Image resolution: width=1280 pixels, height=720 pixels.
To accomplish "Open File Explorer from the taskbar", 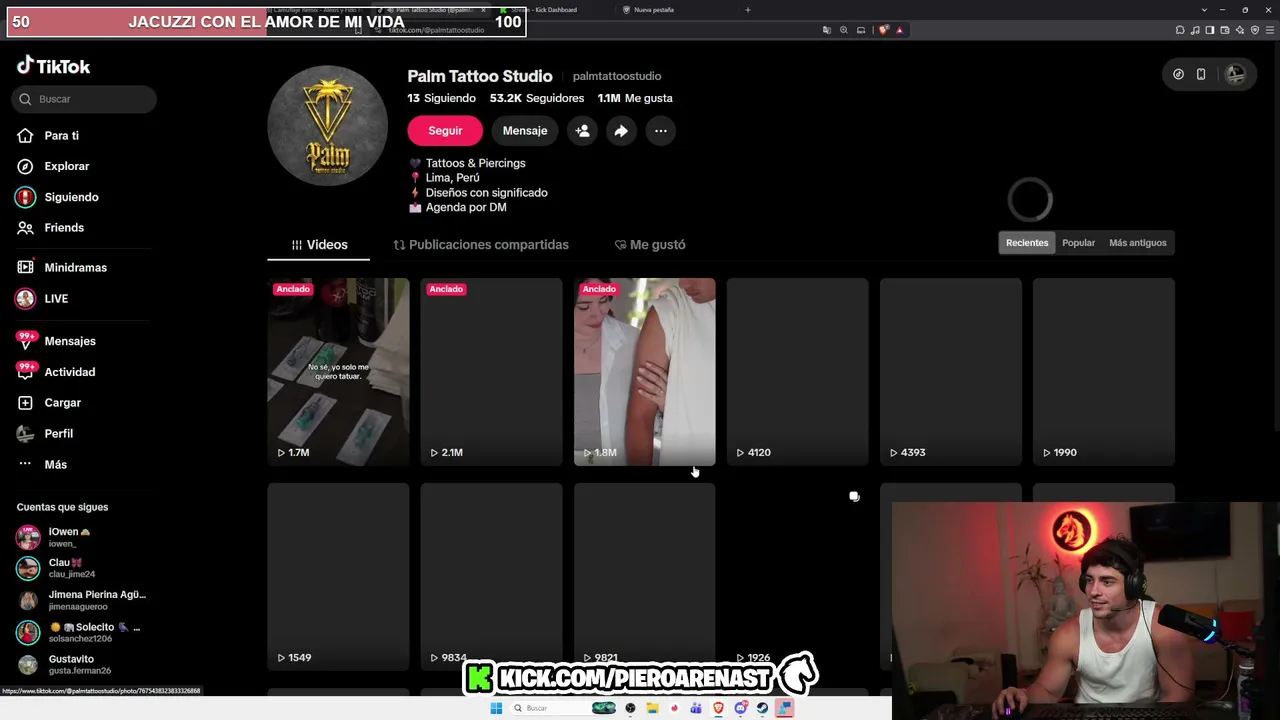I will [652, 708].
